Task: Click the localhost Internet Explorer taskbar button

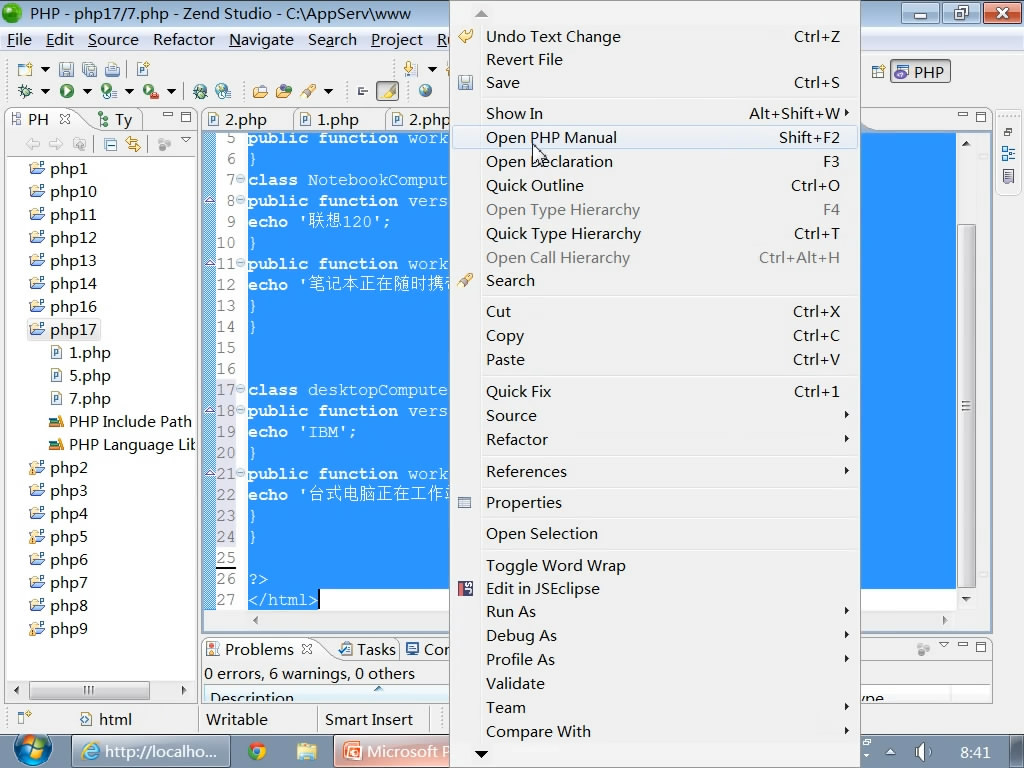Action: point(151,752)
